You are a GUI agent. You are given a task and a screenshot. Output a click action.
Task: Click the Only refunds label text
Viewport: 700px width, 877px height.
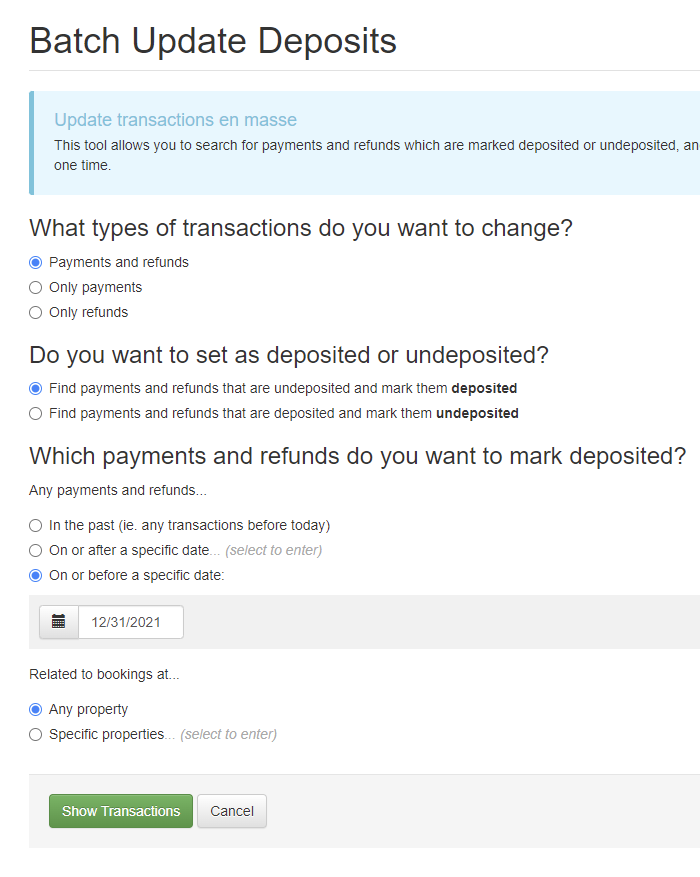[89, 313]
